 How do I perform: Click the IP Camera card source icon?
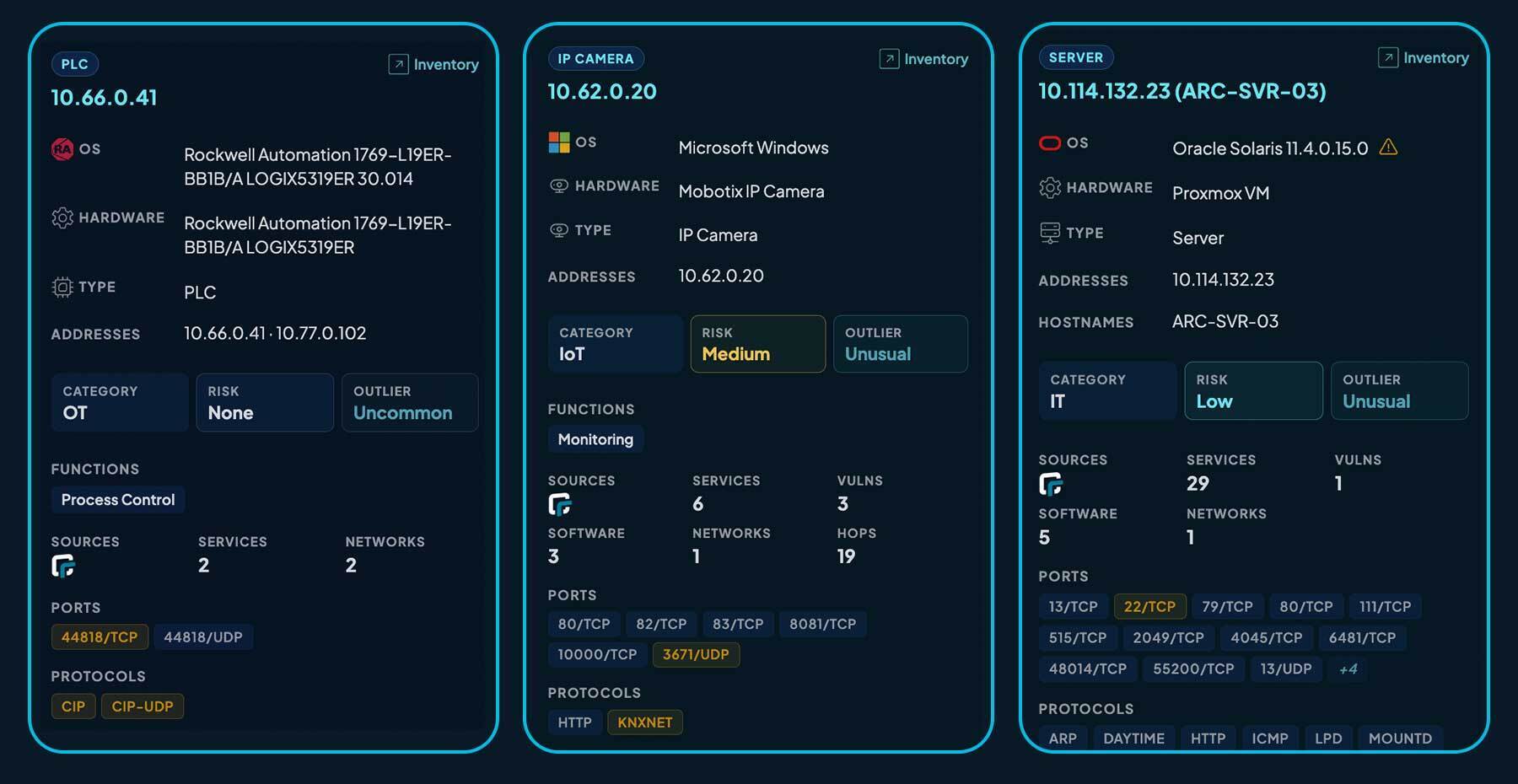click(x=560, y=504)
